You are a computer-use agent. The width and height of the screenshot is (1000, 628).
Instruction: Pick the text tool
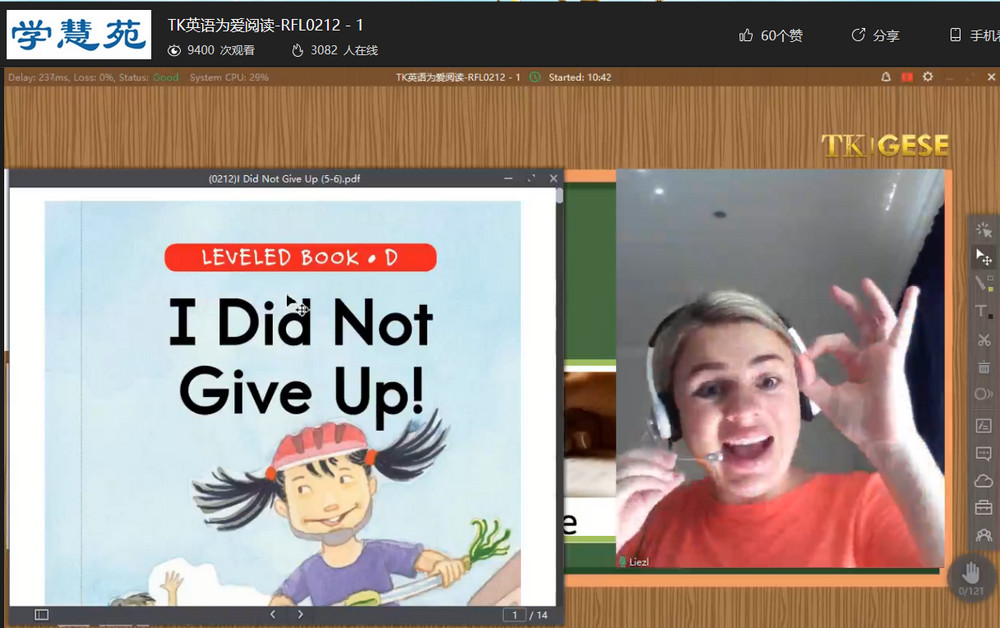click(983, 312)
